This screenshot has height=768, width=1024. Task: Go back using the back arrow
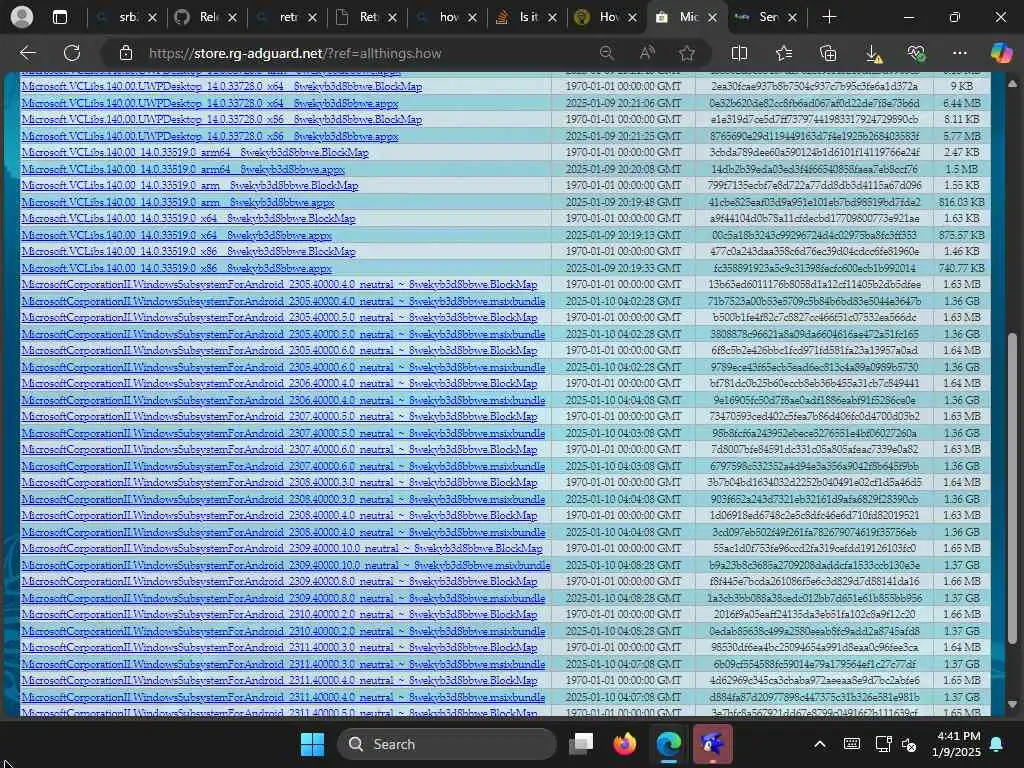click(x=27, y=54)
